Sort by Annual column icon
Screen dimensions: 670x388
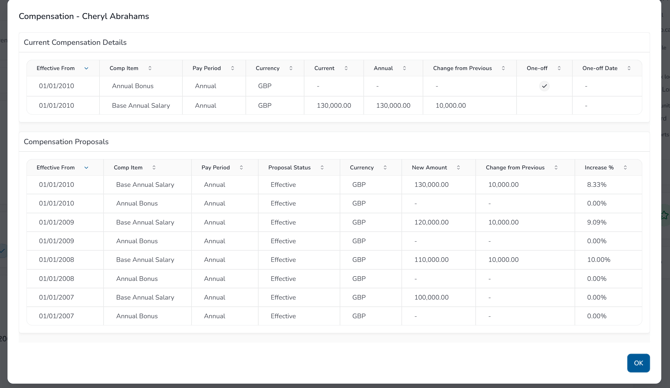pos(404,68)
